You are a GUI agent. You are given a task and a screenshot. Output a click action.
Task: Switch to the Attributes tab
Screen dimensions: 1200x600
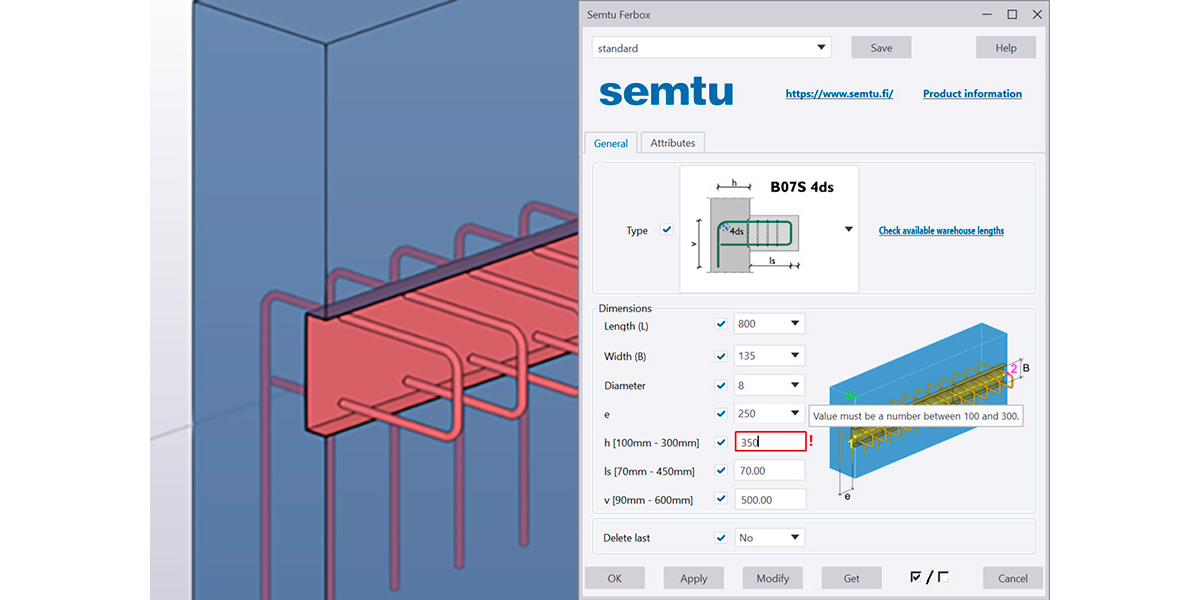[x=673, y=143]
